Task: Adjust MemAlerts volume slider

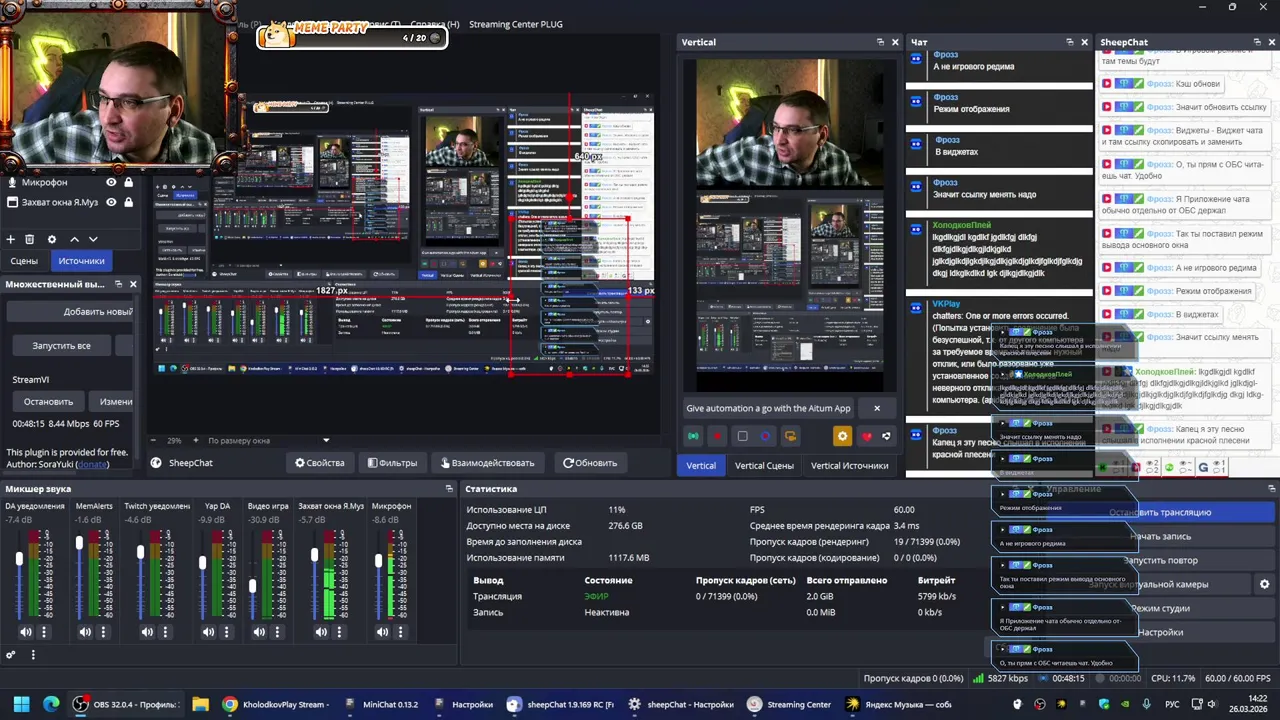Action: click(79, 545)
